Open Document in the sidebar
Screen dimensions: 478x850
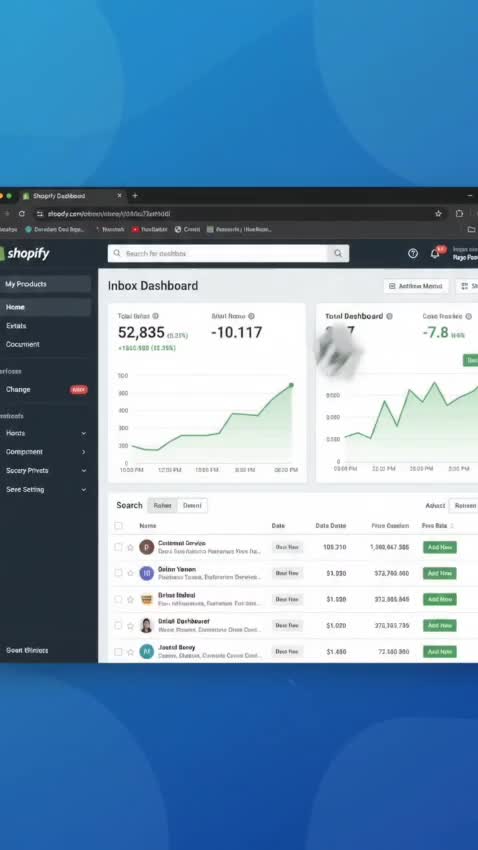(x=22, y=344)
